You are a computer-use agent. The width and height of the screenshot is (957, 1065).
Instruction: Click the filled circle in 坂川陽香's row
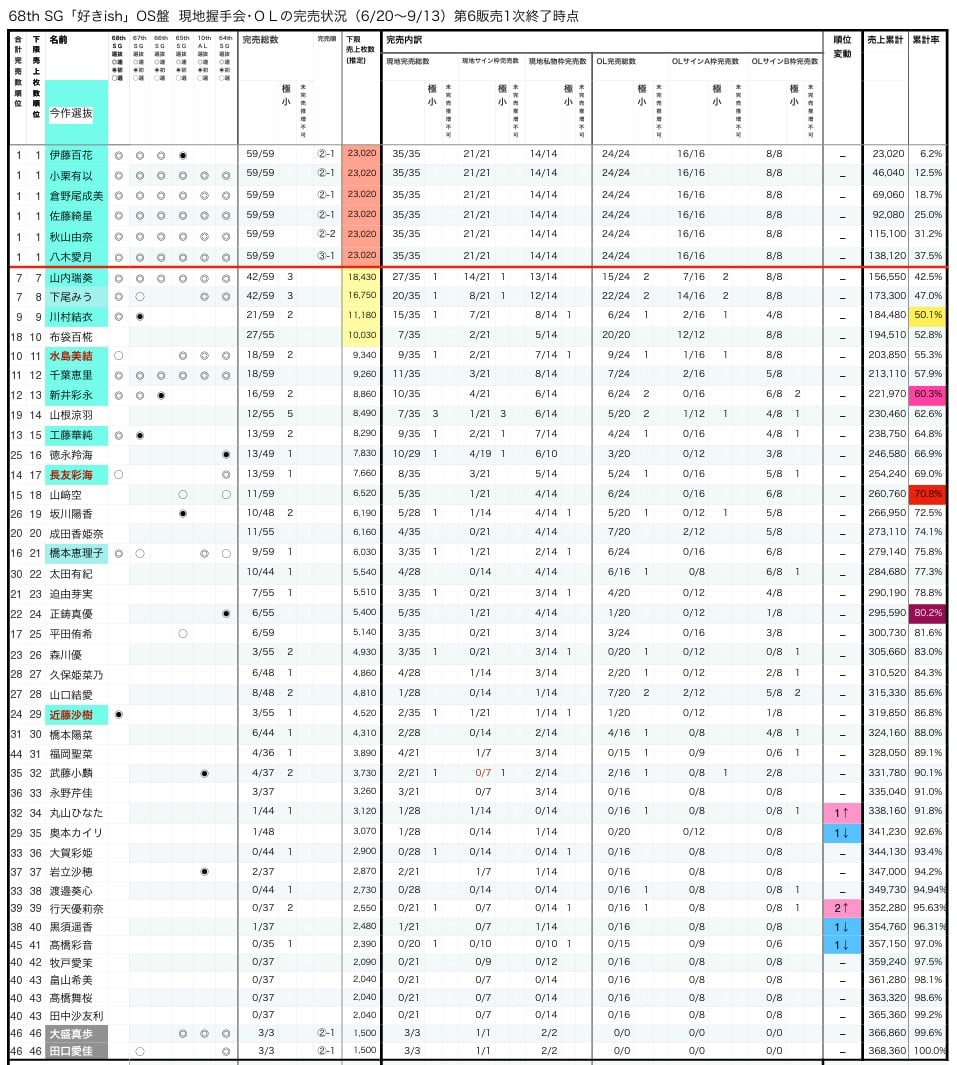[183, 513]
